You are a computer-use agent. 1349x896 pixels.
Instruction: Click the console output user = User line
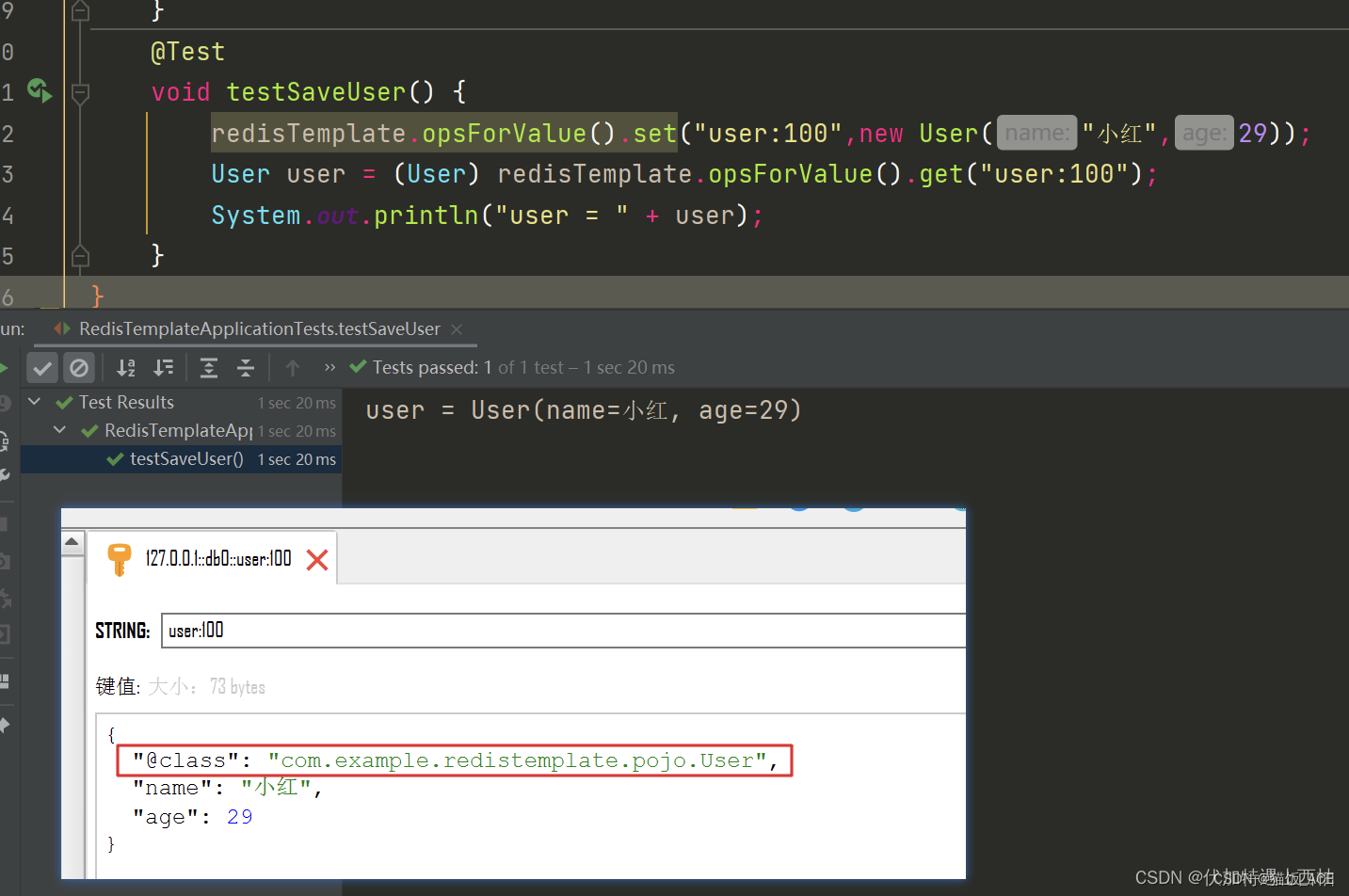[x=584, y=410]
